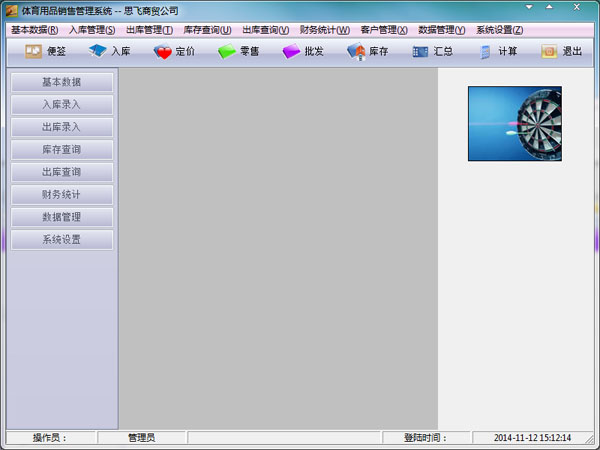Click the 定价 pricing heart icon
Screen dimensions: 600x450
(x=163, y=51)
